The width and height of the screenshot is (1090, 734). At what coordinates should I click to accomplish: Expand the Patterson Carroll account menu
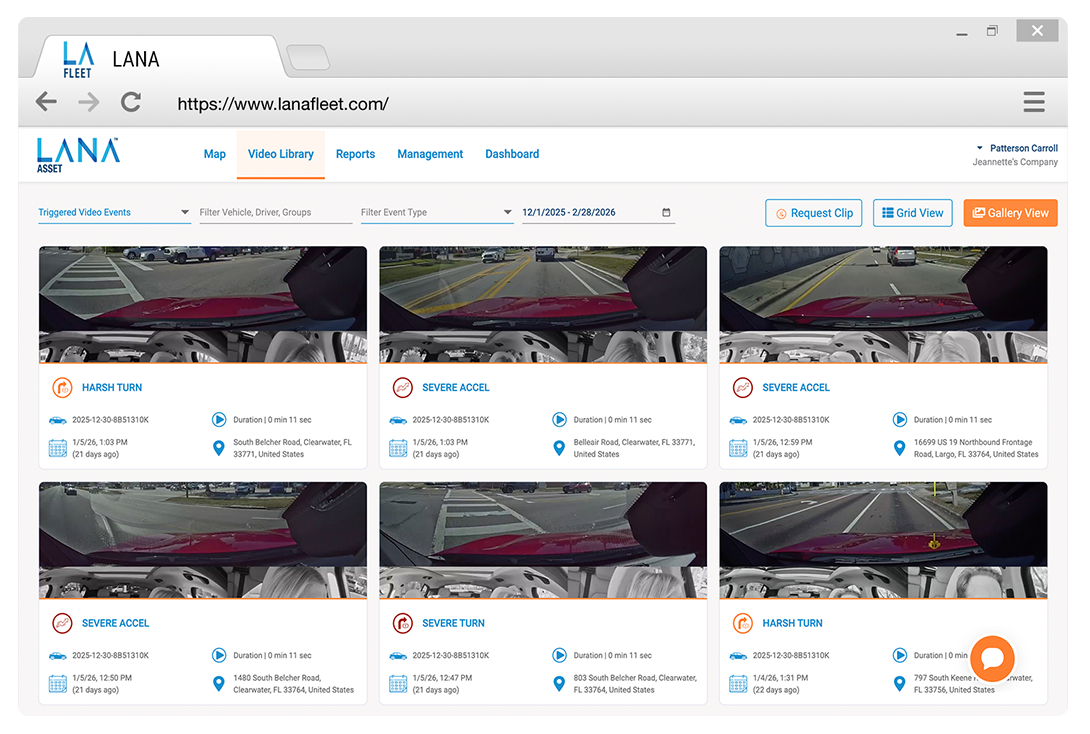coord(1017,148)
